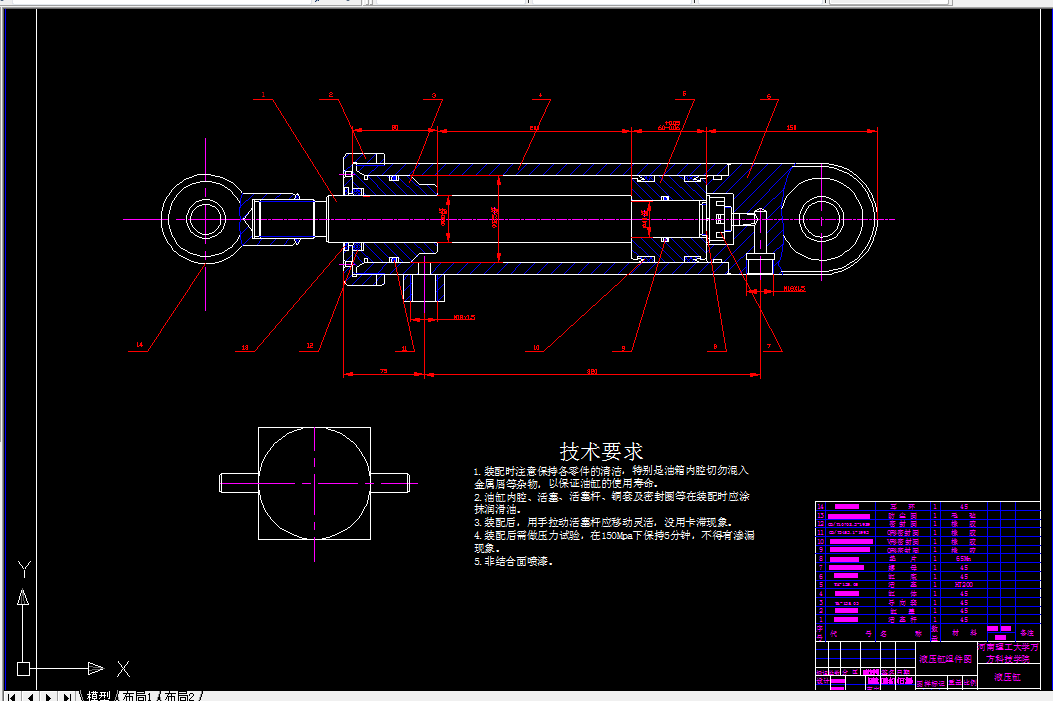Jump to the last layout tab arrow
Image resolution: width=1053 pixels, height=701 pixels.
point(68,696)
